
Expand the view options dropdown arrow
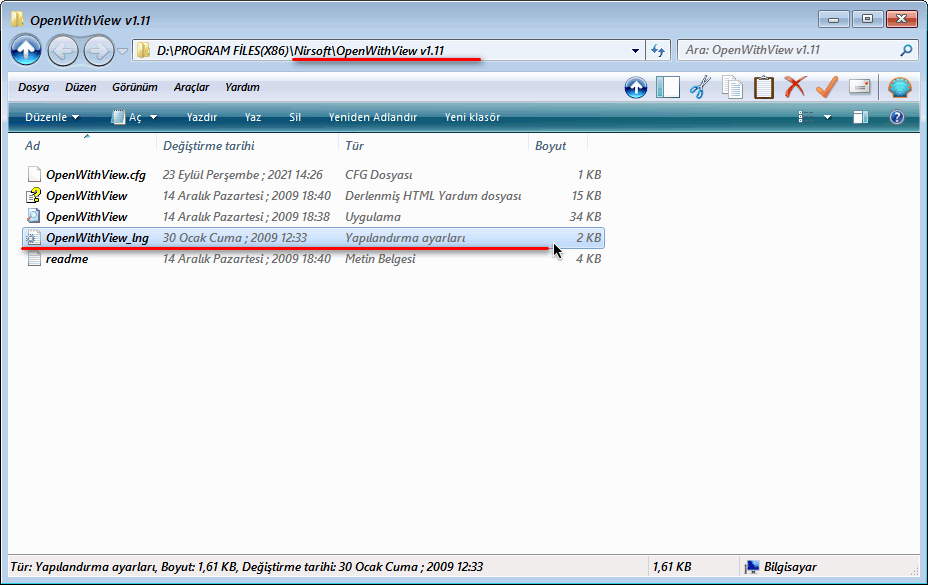tap(827, 117)
